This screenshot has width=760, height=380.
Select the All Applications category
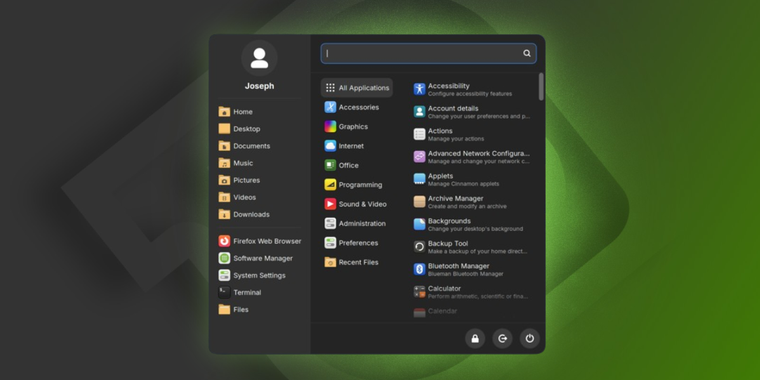point(357,88)
